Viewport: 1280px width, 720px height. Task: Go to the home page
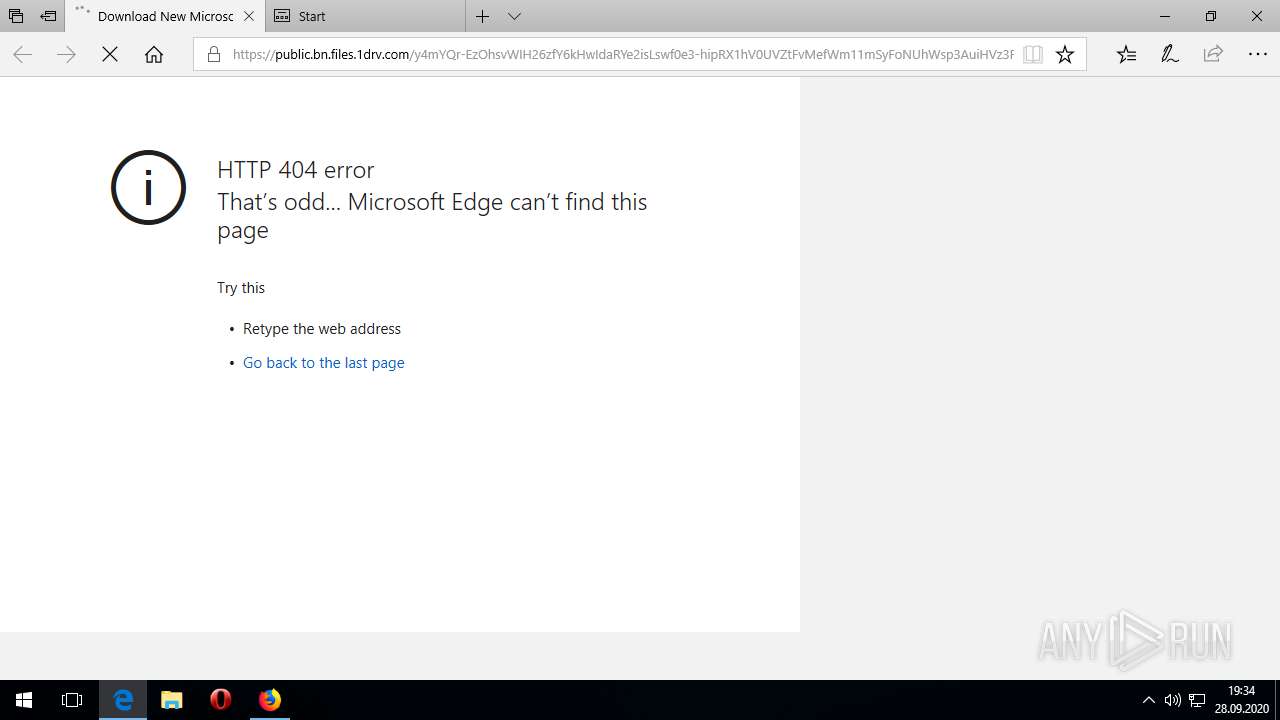[154, 55]
